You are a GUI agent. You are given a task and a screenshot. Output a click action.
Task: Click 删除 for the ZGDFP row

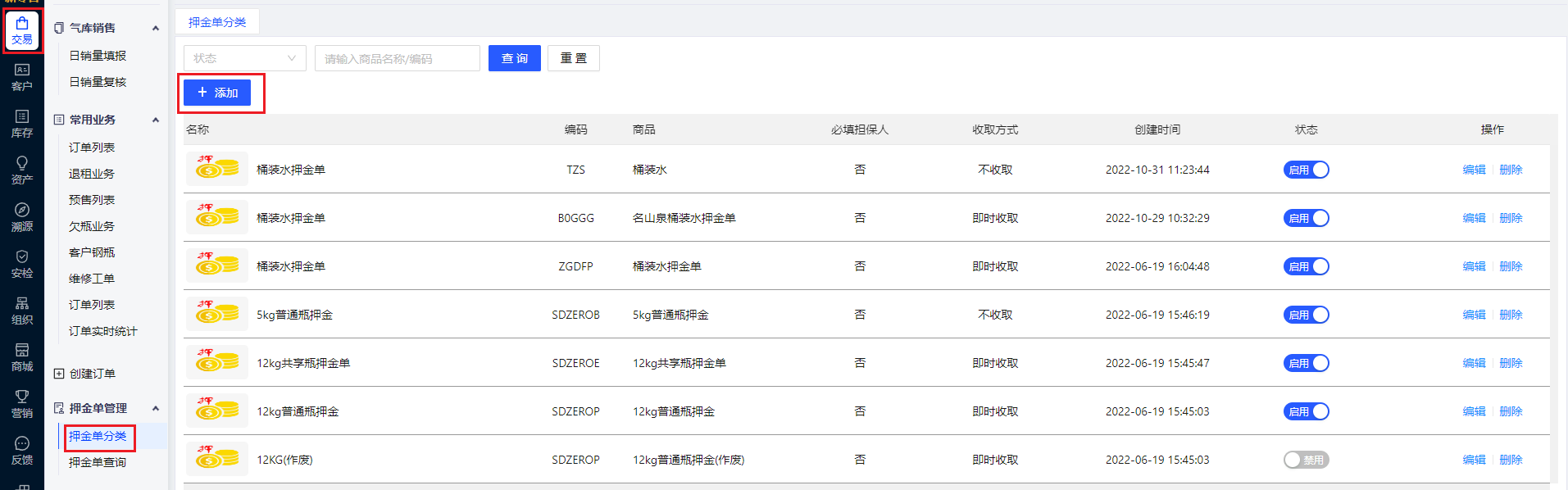(x=1511, y=266)
